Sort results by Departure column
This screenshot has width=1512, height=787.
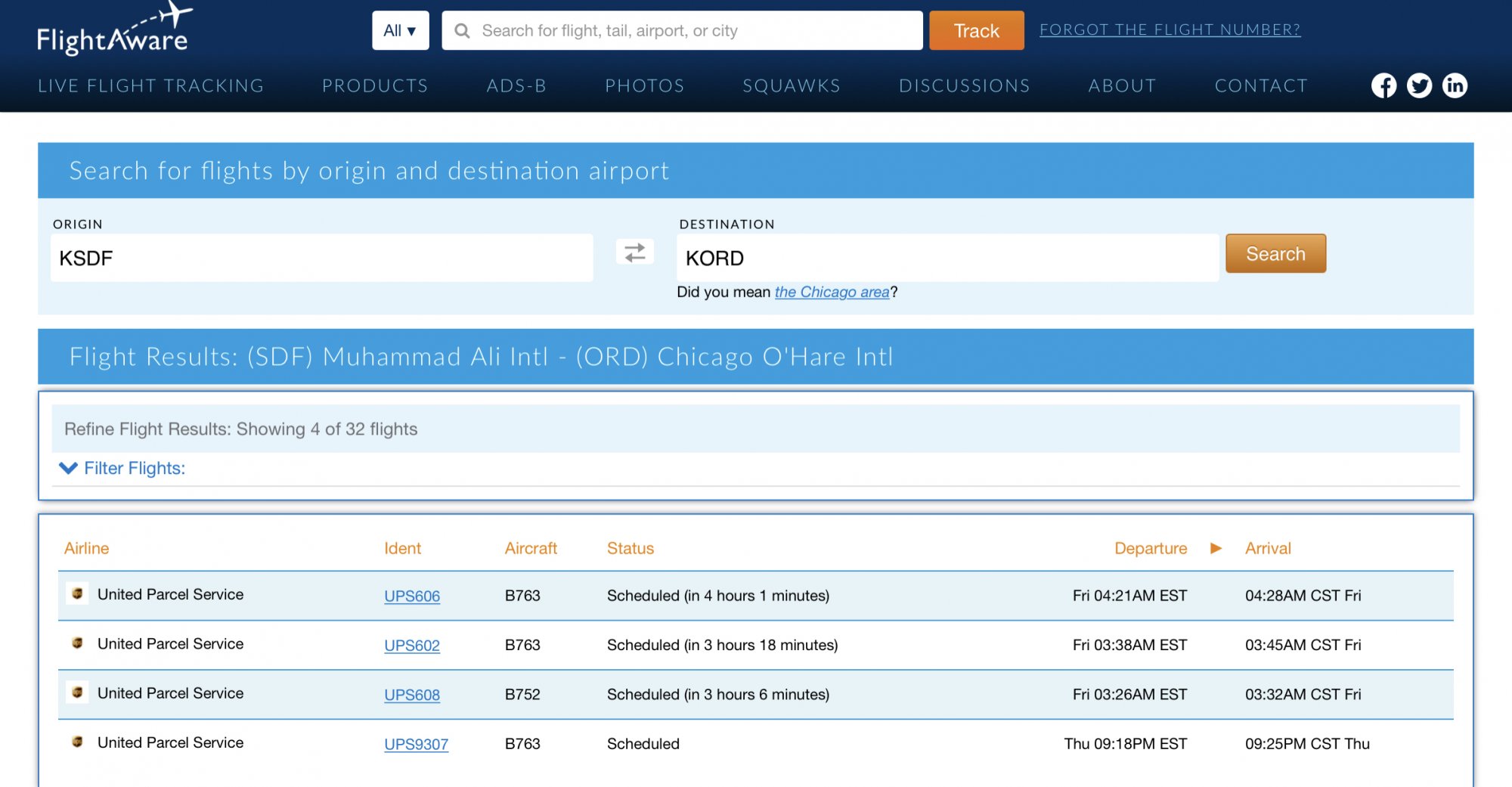(1151, 548)
